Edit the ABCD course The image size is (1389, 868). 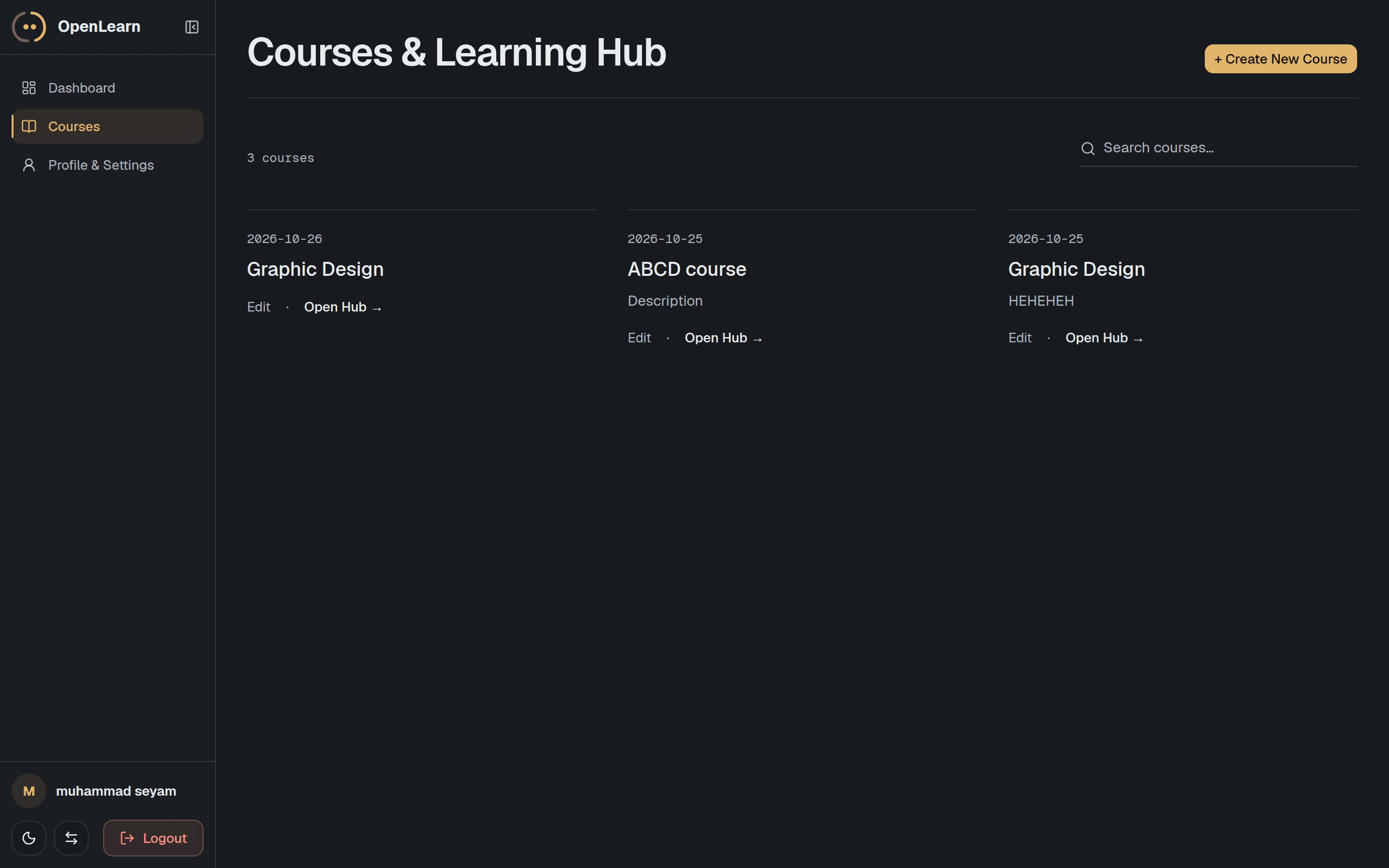[639, 338]
